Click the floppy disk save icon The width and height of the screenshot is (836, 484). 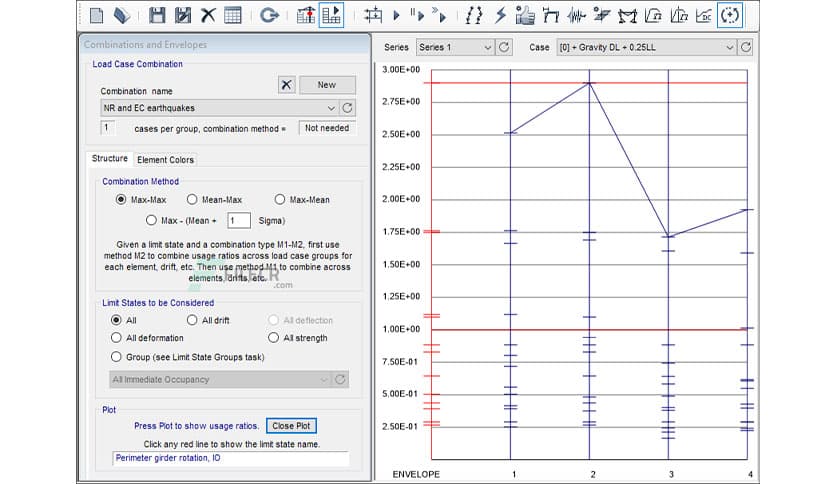click(157, 15)
